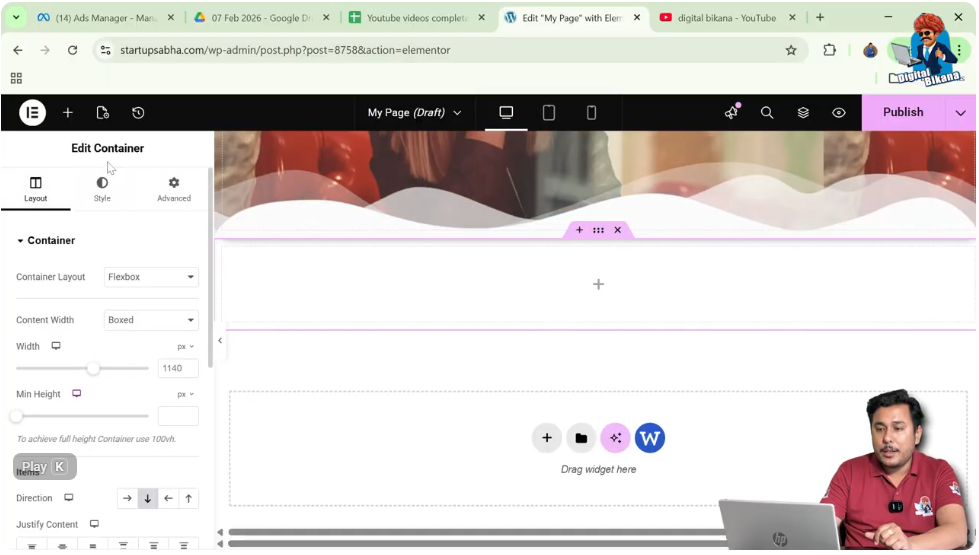Expand the Publish options arrow

click(961, 113)
